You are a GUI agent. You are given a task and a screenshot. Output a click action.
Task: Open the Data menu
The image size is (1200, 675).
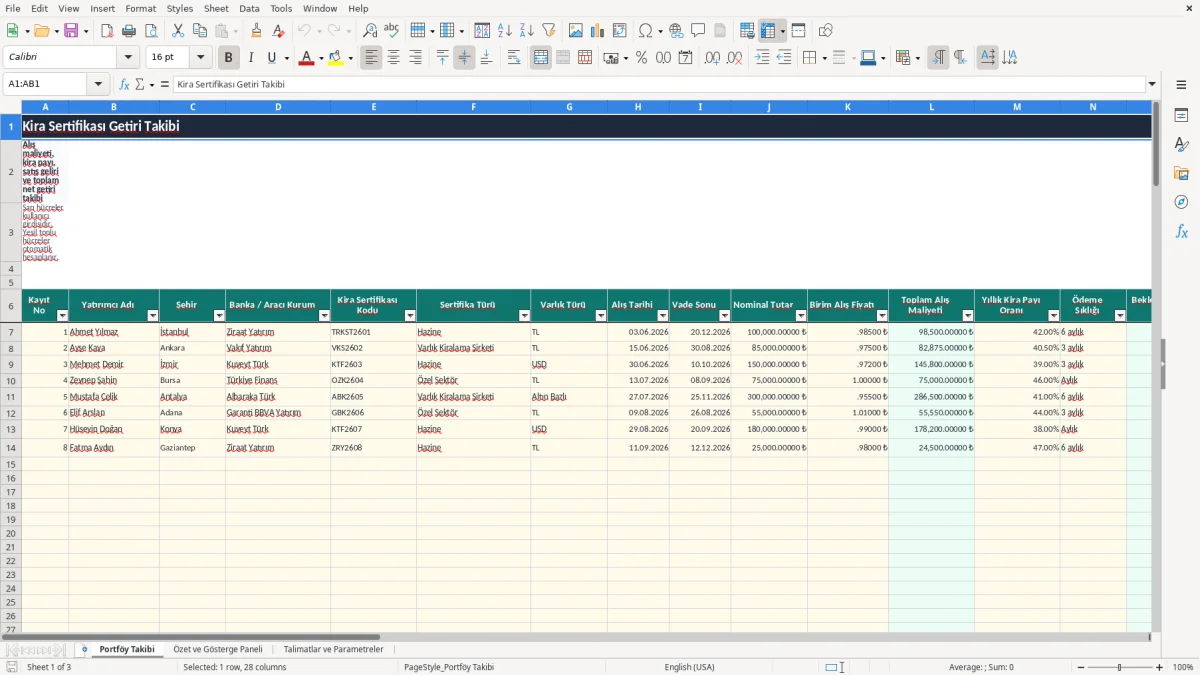[x=249, y=8]
